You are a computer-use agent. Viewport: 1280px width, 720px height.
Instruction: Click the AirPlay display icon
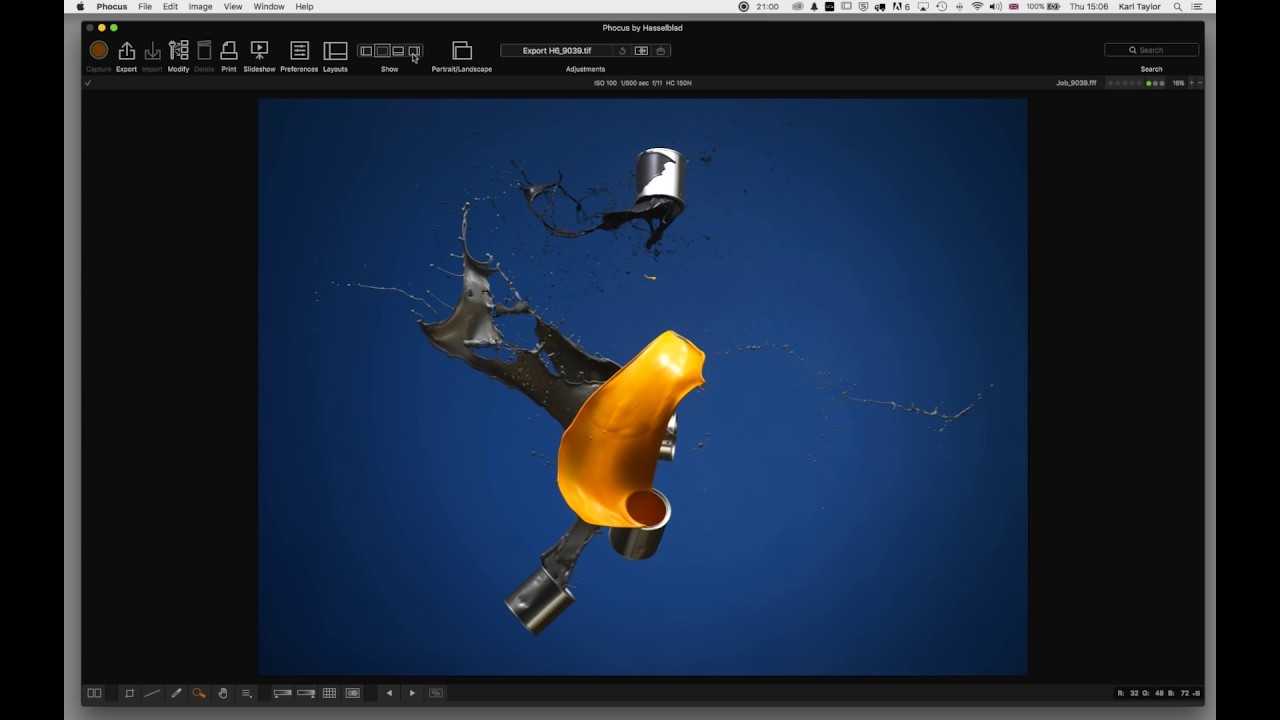(923, 7)
